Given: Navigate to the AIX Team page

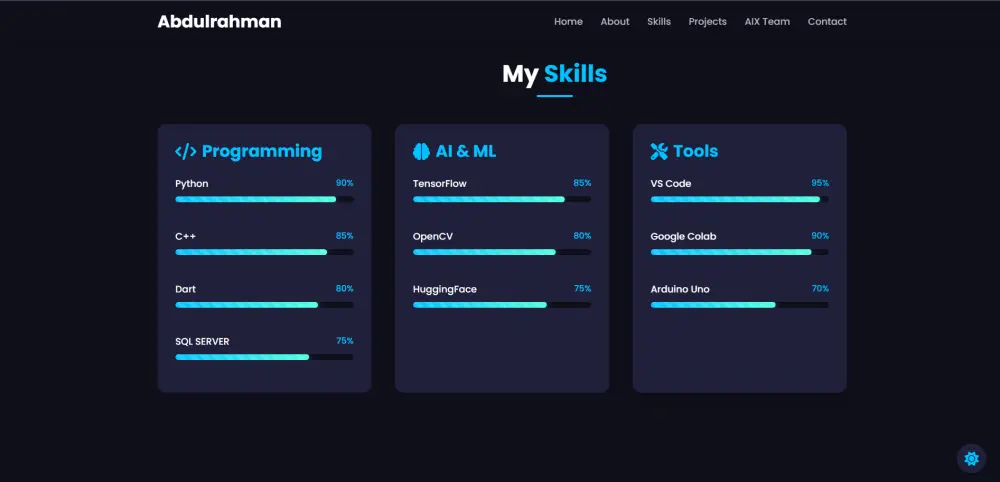Looking at the screenshot, I should tap(767, 22).
